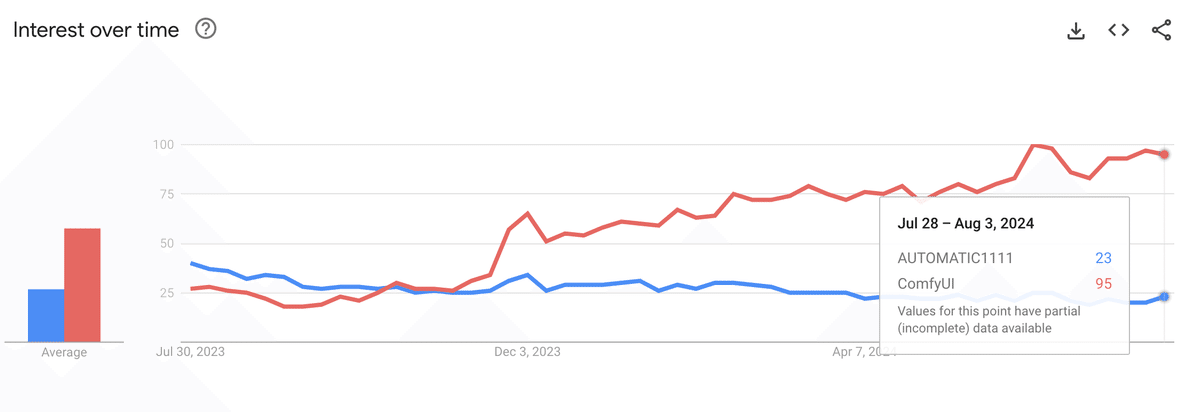Image resolution: width=1200 pixels, height=412 pixels.
Task: Click the 100 value on the y-axis
Action: [163, 145]
